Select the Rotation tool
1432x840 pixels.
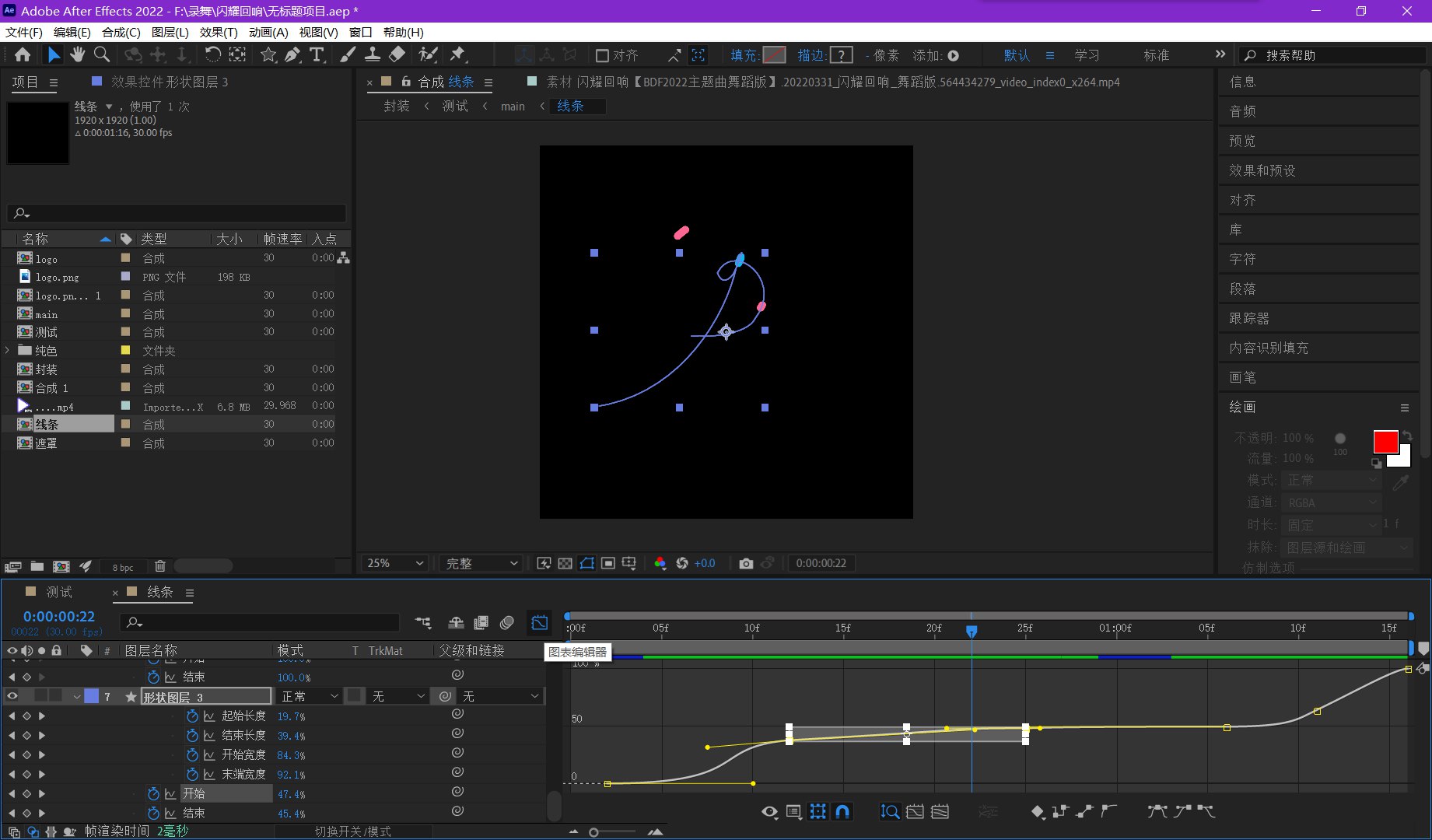point(212,54)
